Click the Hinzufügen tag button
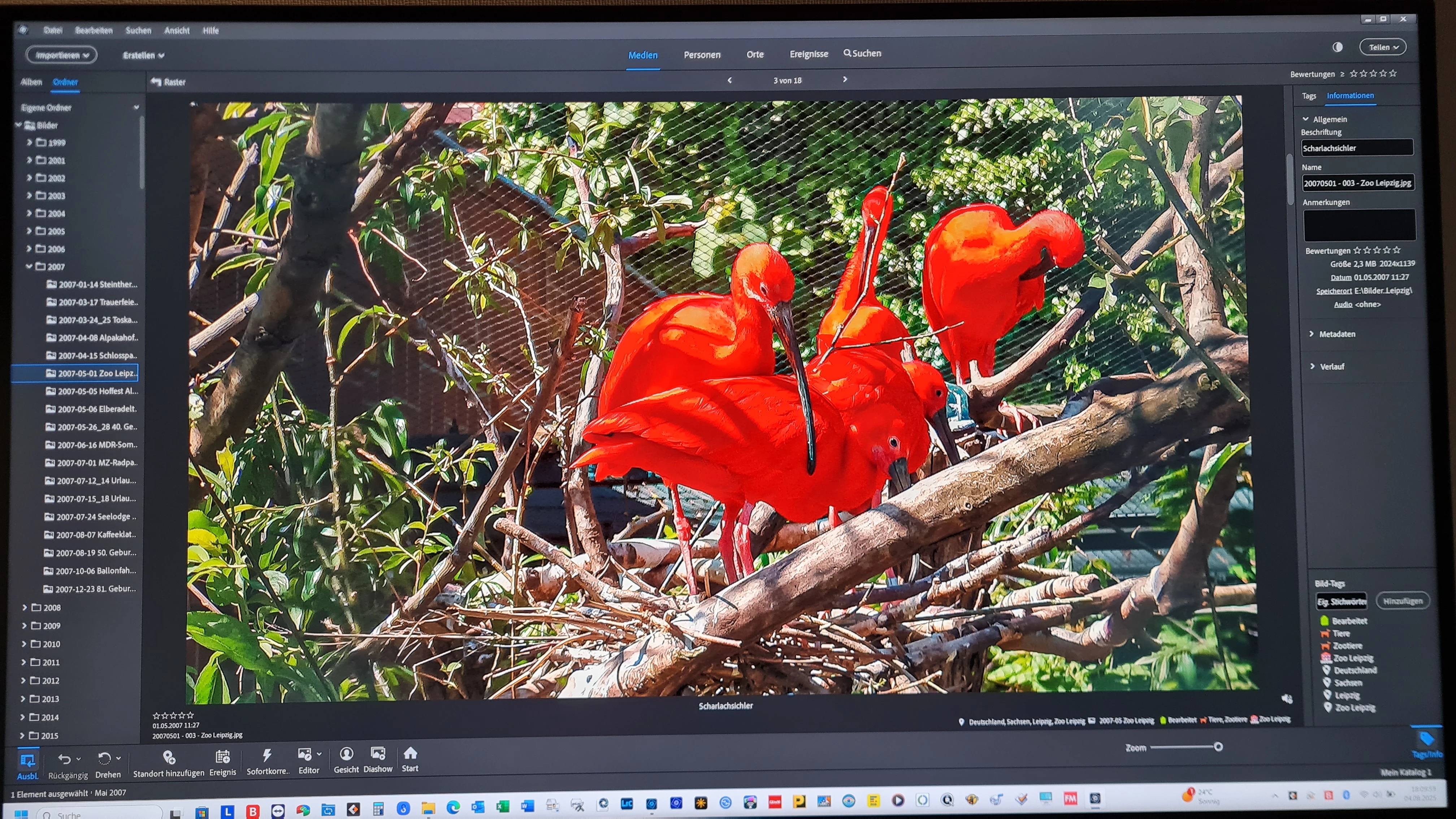 pos(1402,601)
